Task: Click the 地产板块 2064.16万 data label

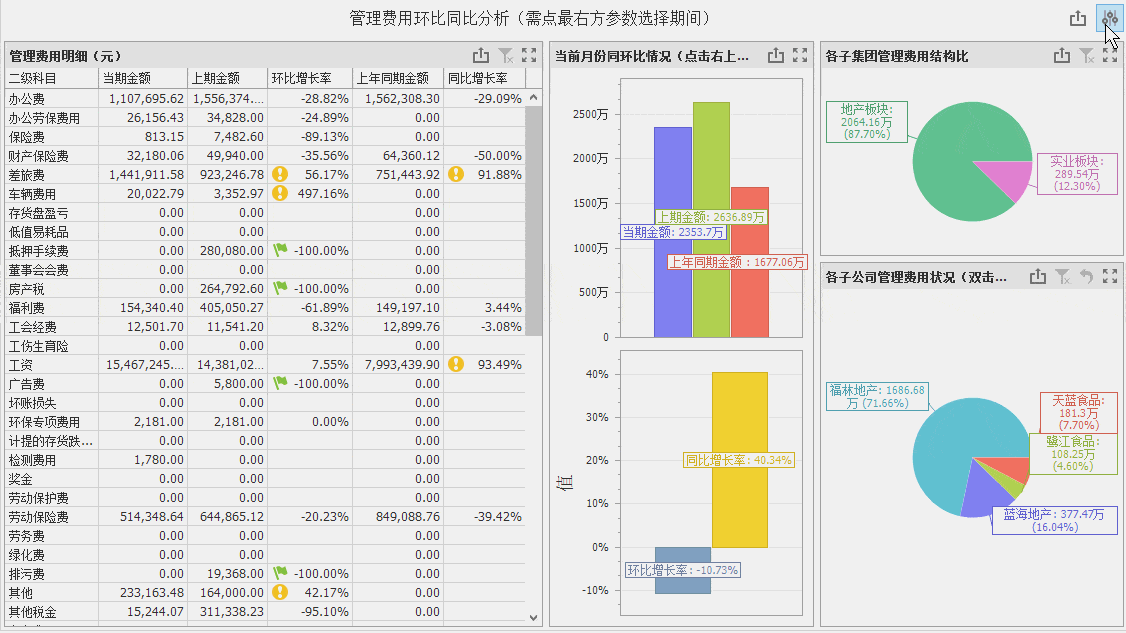Action: click(x=867, y=122)
